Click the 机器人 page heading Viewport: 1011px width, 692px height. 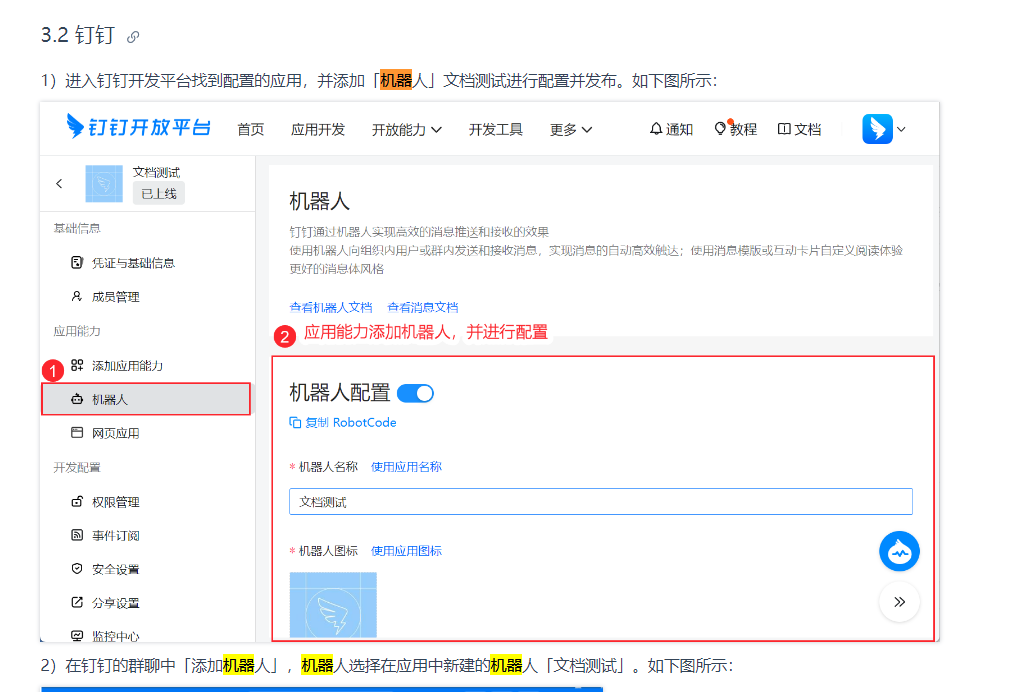[x=319, y=201]
